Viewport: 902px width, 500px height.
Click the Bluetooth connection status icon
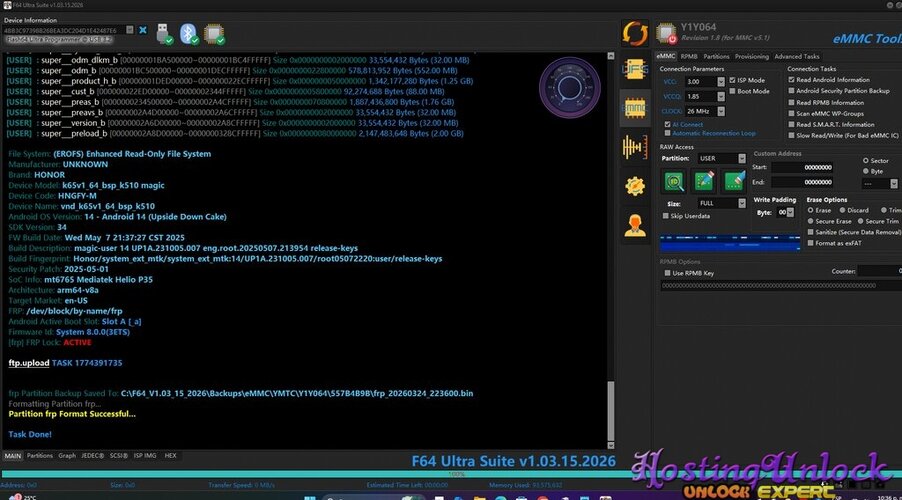(x=188, y=34)
